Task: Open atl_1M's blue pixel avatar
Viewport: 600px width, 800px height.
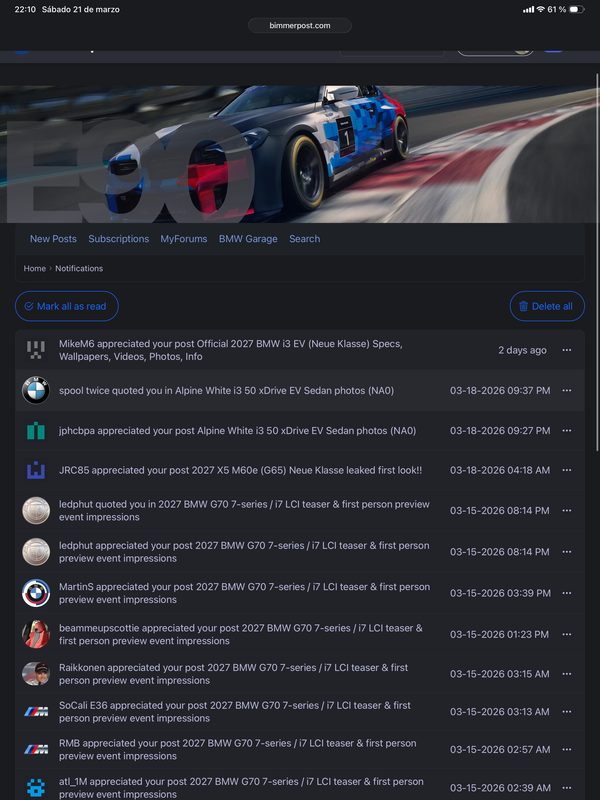Action: 36,787
